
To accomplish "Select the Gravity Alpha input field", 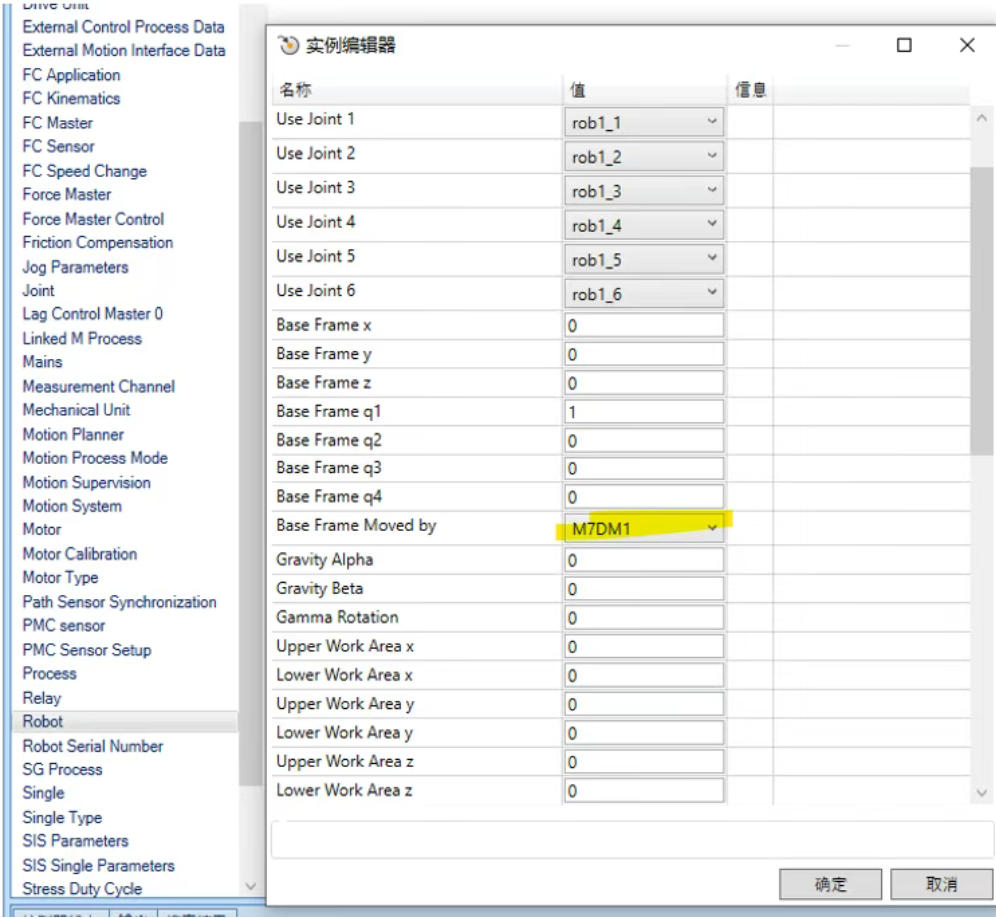I will (643, 561).
